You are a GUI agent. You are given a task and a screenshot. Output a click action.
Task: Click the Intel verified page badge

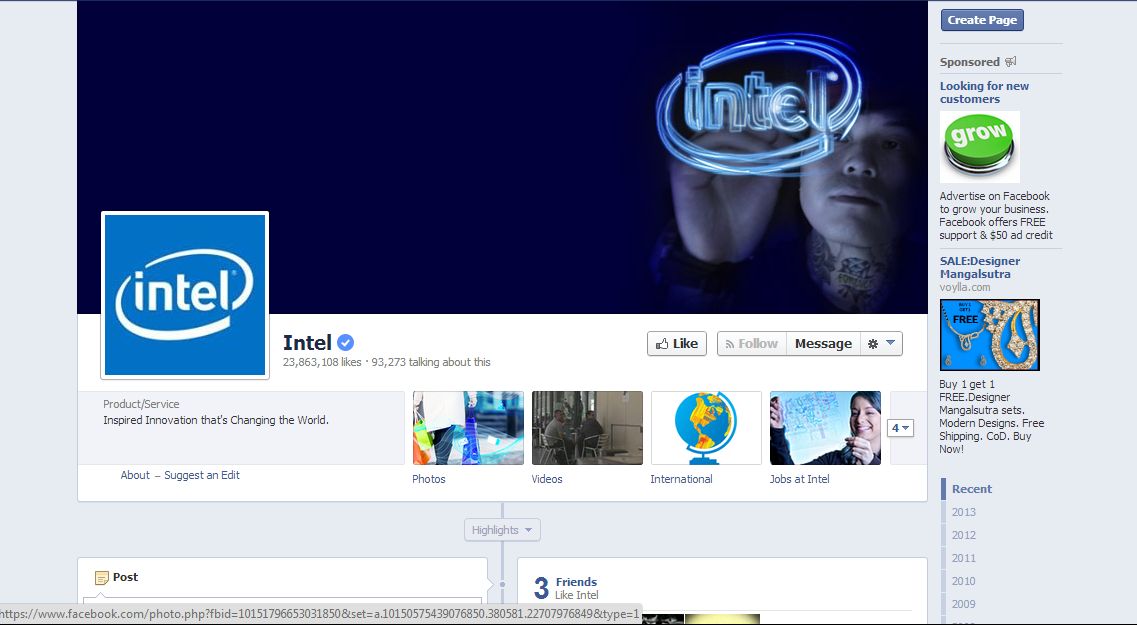coord(345,343)
